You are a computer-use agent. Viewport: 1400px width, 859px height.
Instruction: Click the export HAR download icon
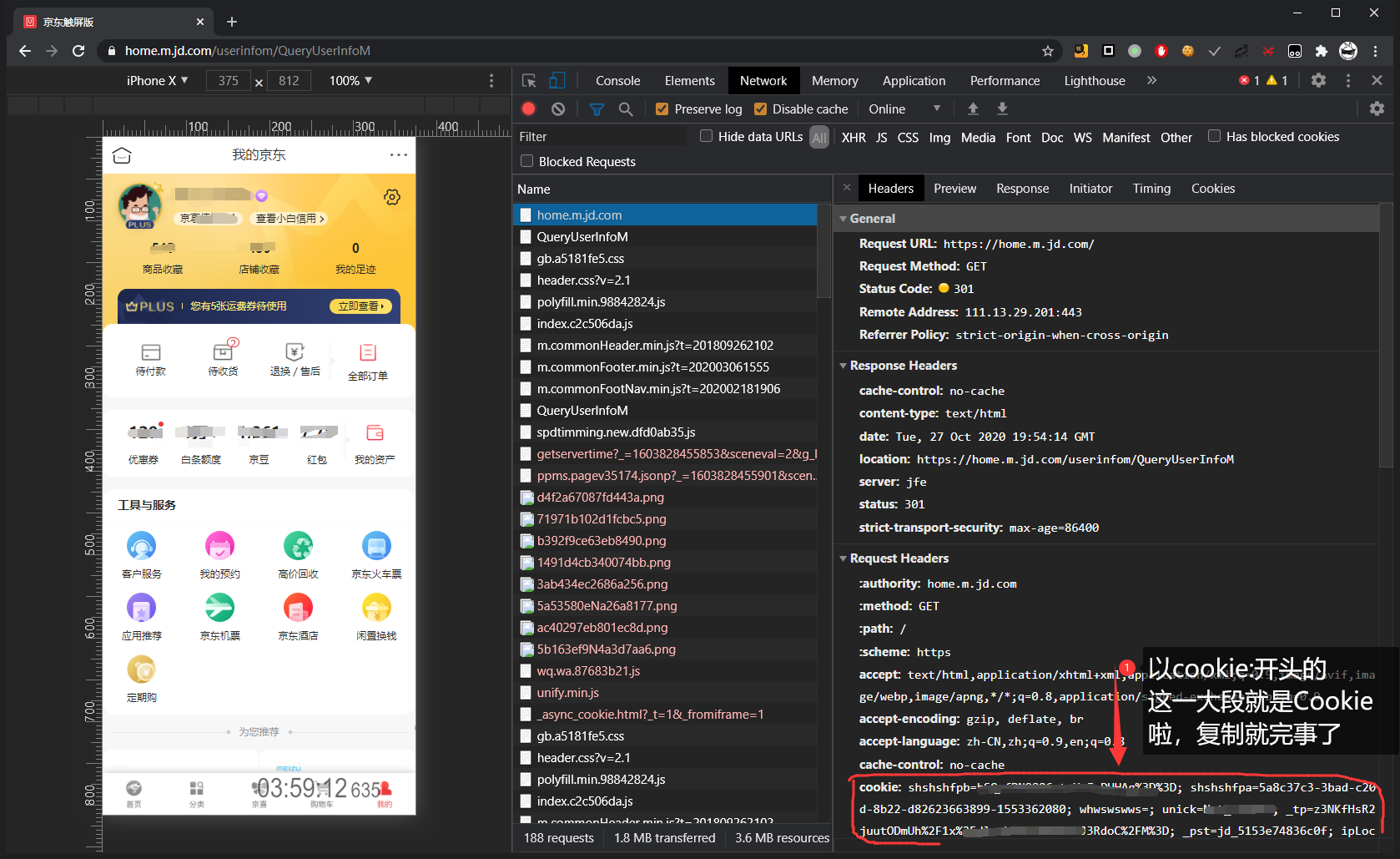tap(1002, 109)
